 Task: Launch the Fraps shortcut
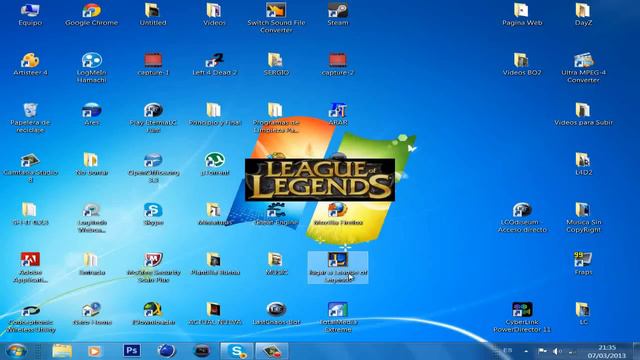point(583,264)
